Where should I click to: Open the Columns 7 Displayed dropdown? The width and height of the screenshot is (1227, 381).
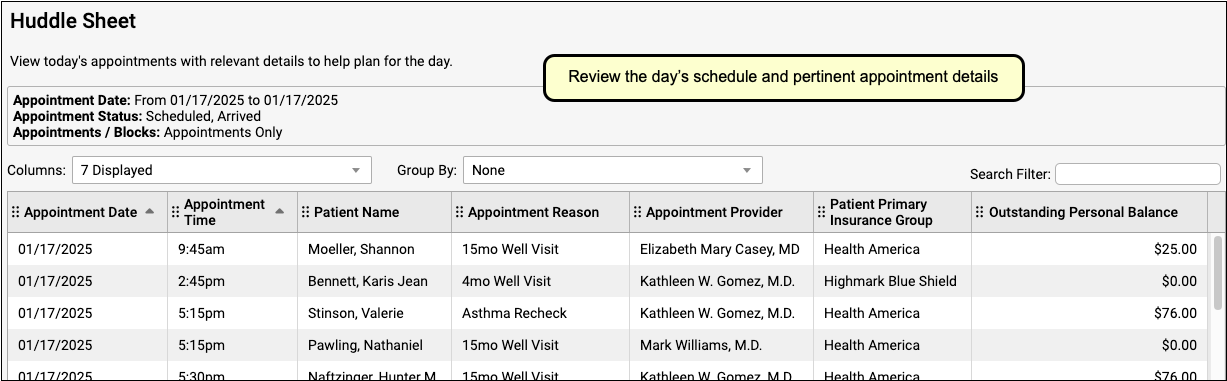pyautogui.click(x=221, y=170)
